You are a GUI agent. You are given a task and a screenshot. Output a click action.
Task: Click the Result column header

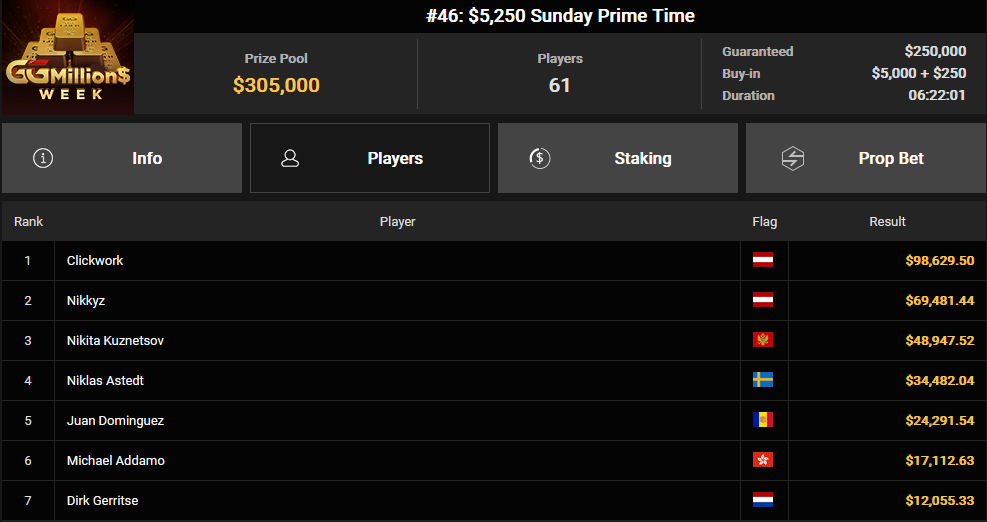pos(887,221)
